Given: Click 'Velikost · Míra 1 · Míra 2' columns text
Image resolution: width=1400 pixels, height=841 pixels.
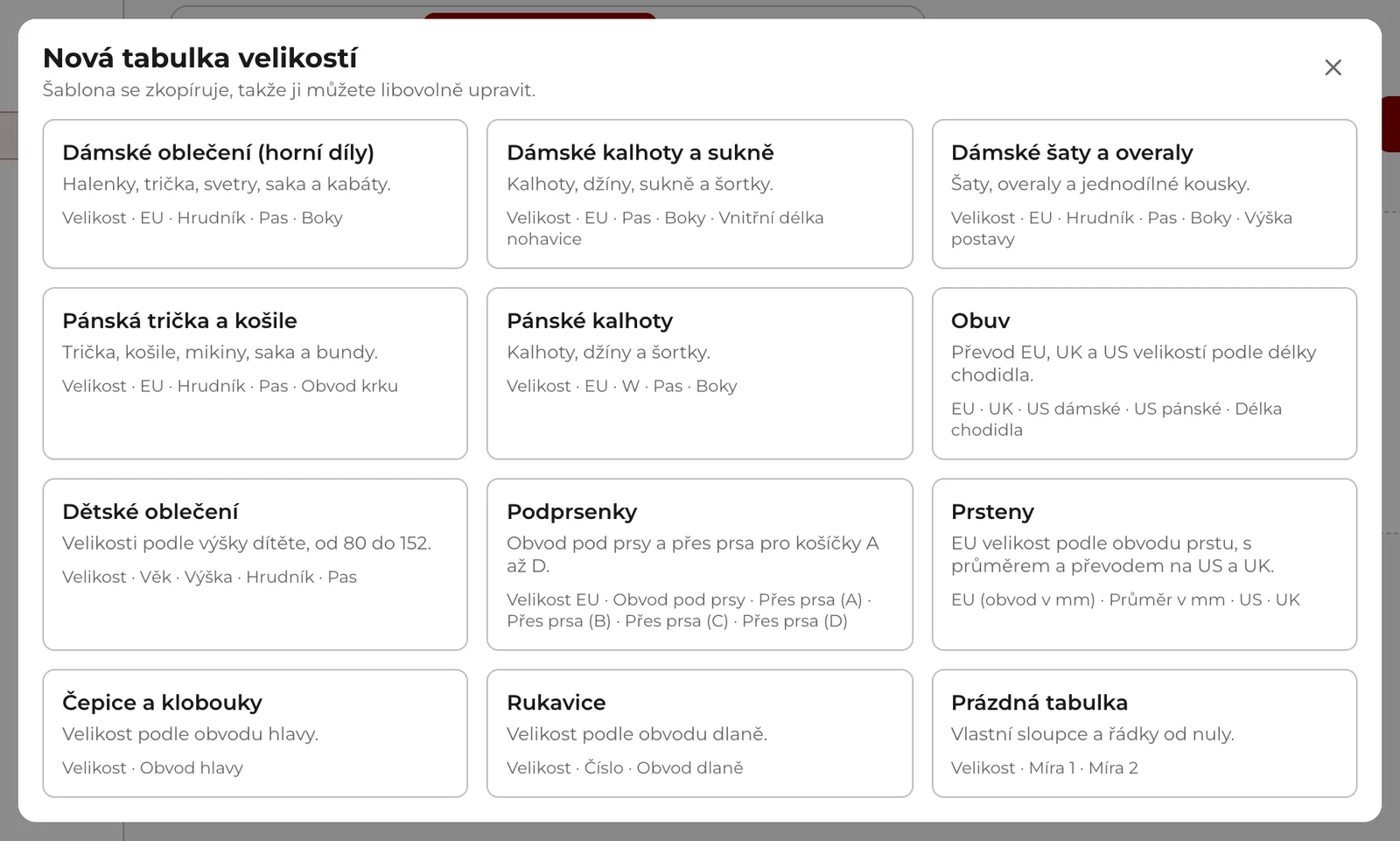Looking at the screenshot, I should click(1045, 767).
